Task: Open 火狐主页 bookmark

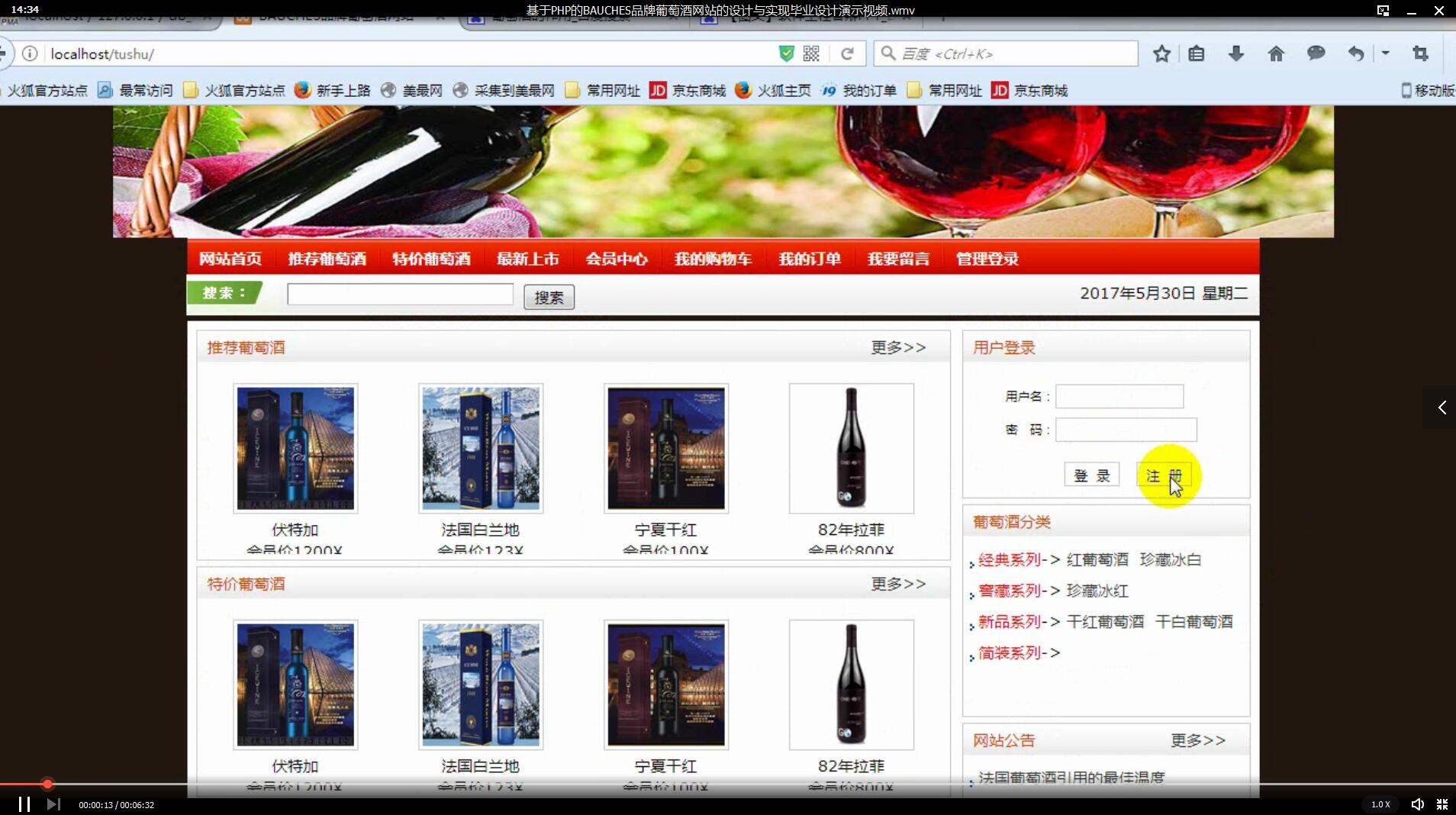Action: (773, 90)
